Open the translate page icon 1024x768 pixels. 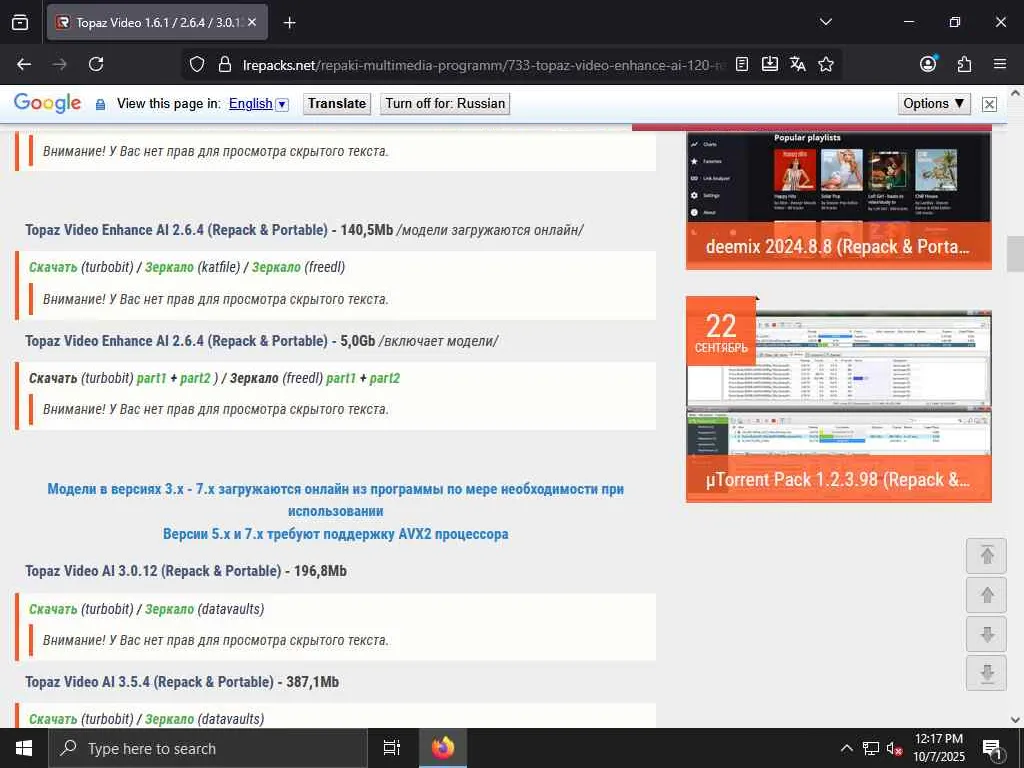(797, 64)
